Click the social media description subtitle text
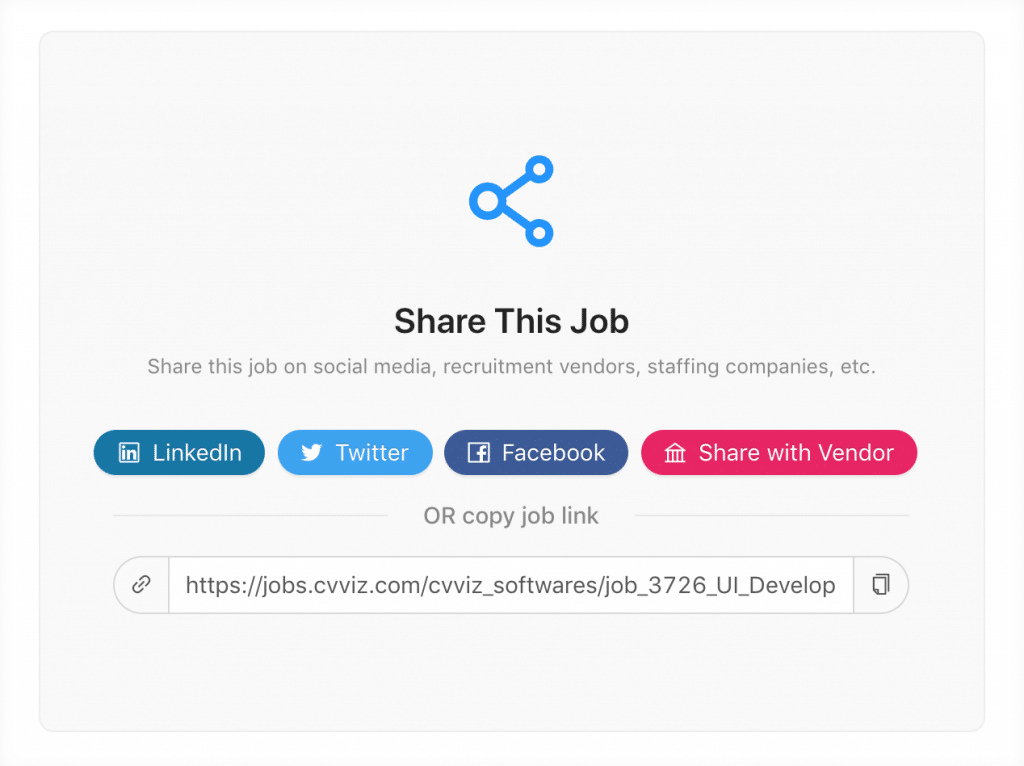 coord(511,366)
